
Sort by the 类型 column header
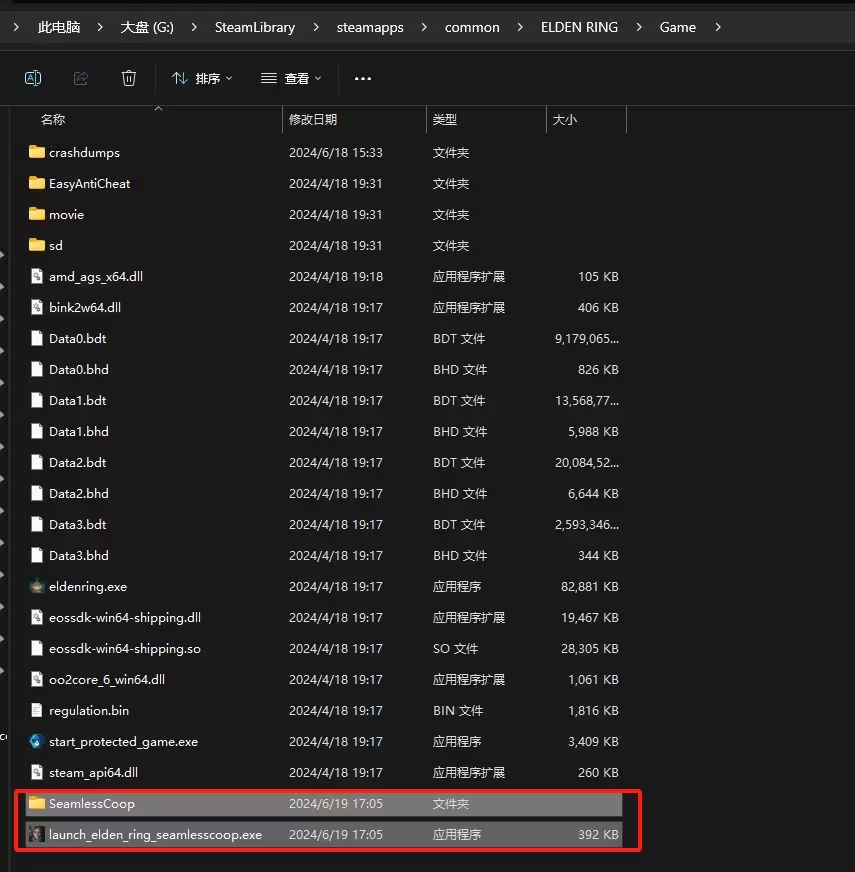click(x=444, y=120)
